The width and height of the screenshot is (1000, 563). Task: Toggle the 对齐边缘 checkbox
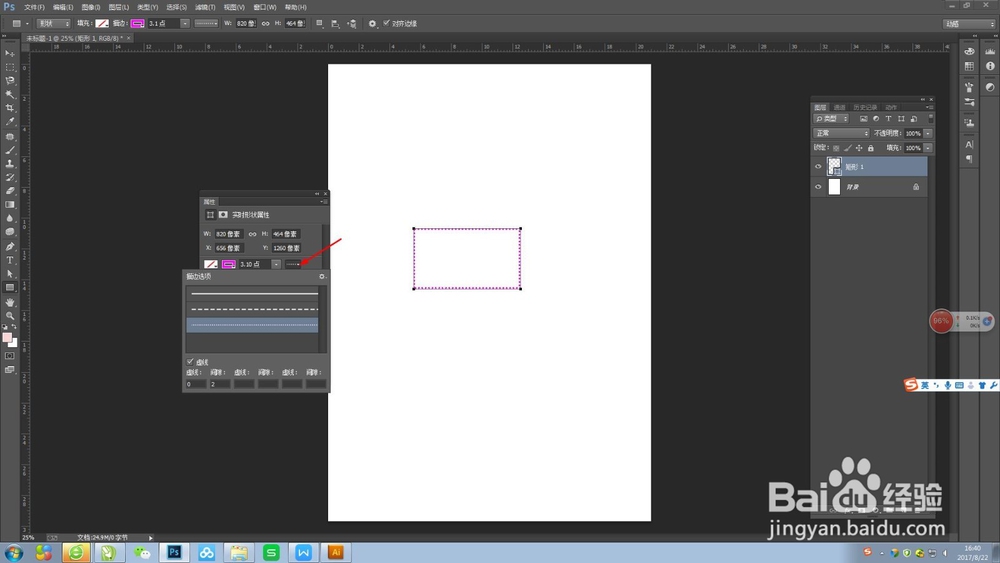click(x=386, y=23)
